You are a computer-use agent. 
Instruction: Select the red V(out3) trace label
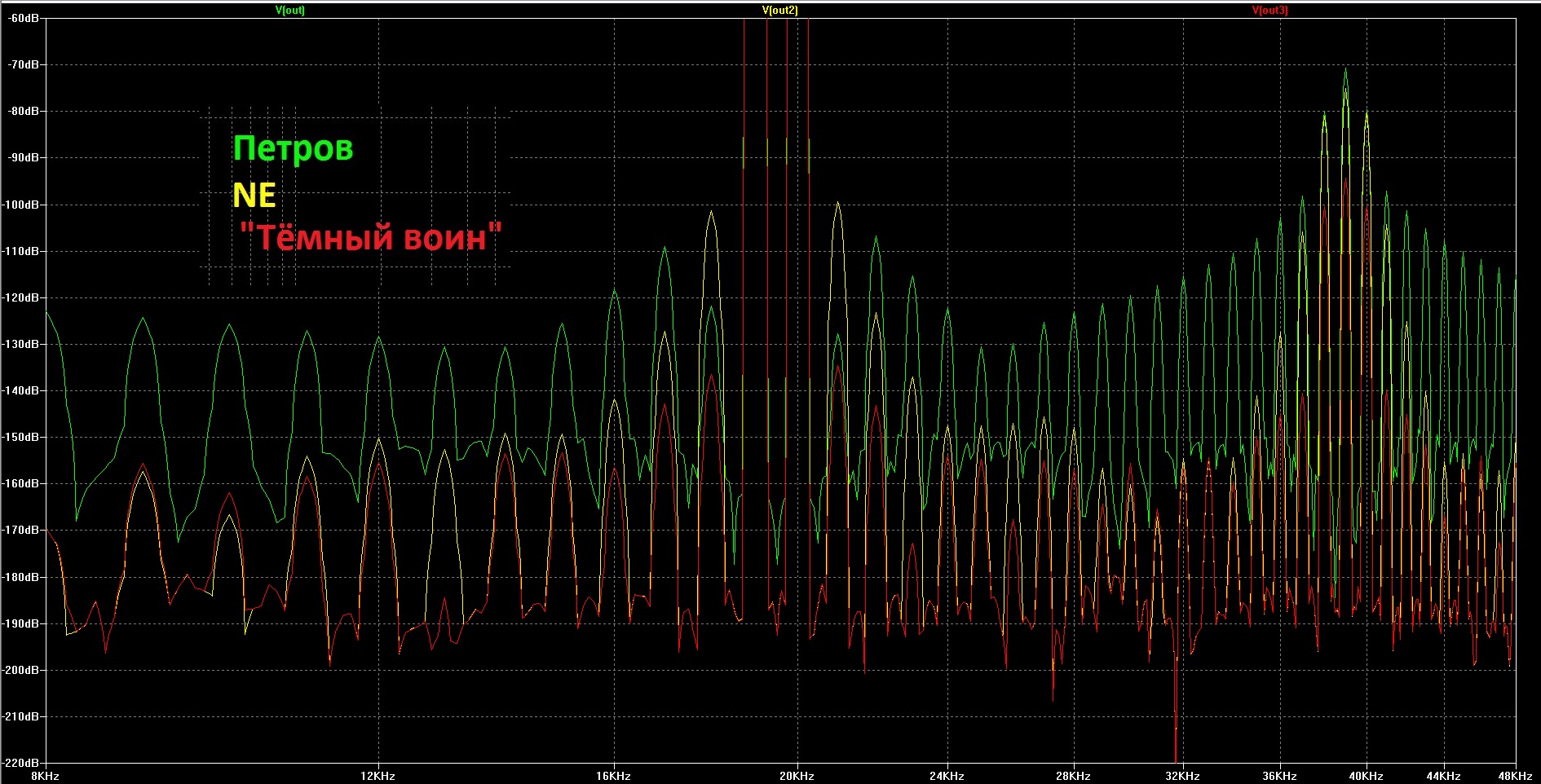(1270, 11)
